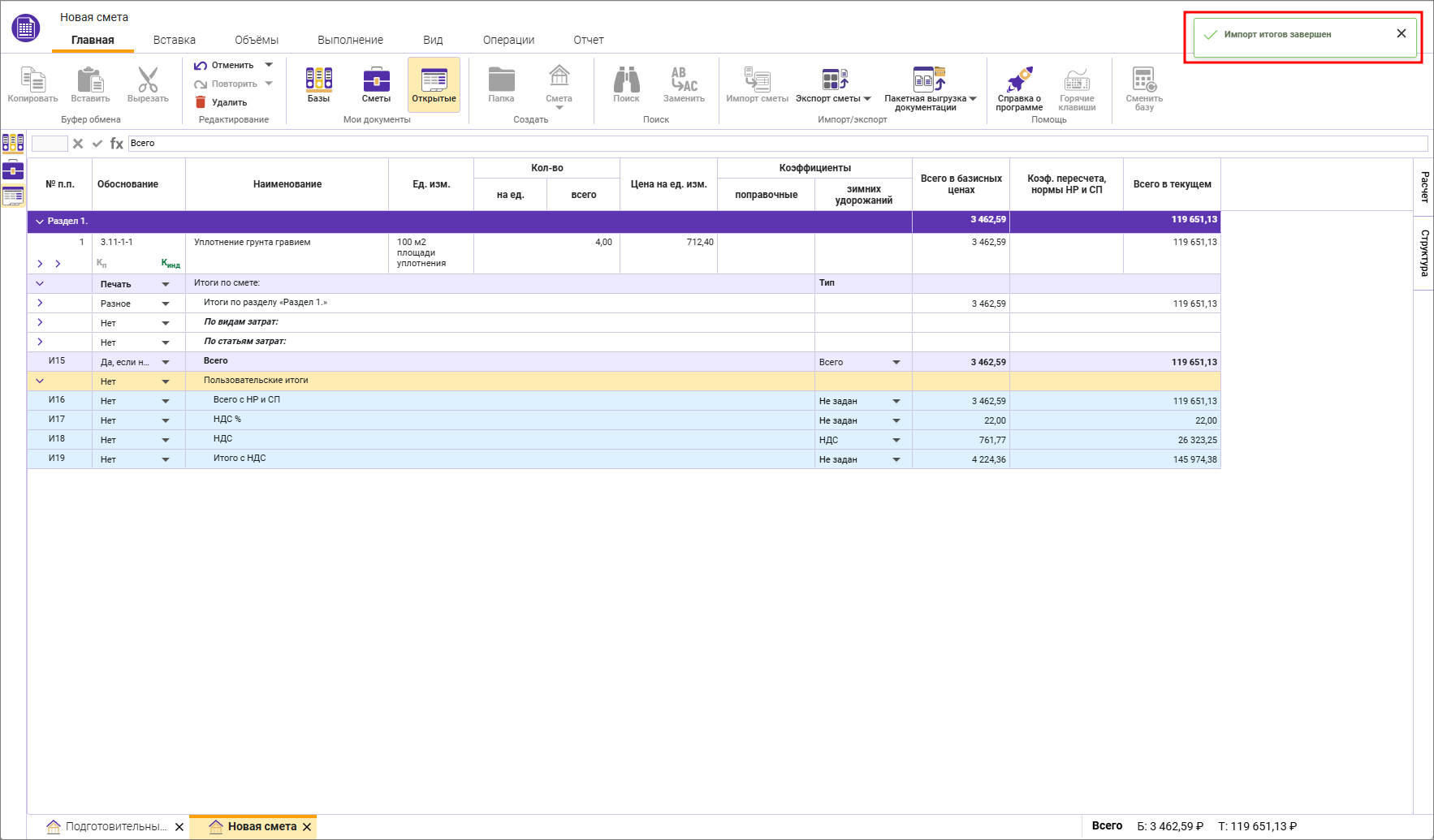Click the Отменить undo arrow icon
The height and width of the screenshot is (840, 1434).
coord(201,65)
